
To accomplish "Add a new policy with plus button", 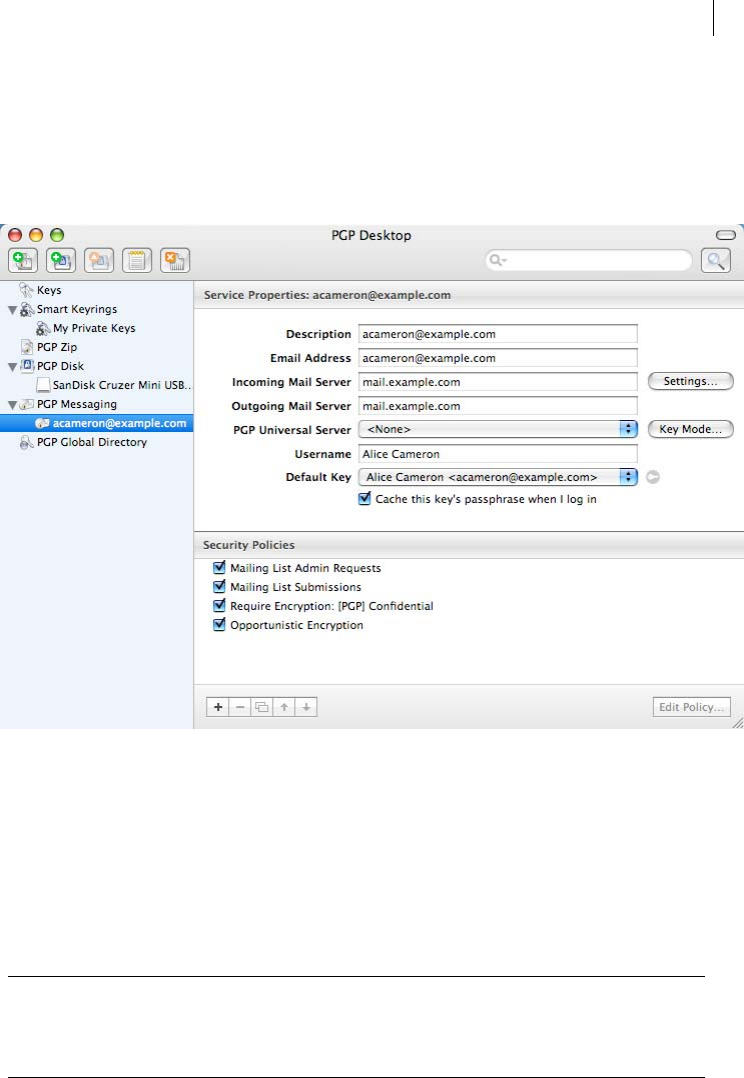I will click(x=218, y=707).
